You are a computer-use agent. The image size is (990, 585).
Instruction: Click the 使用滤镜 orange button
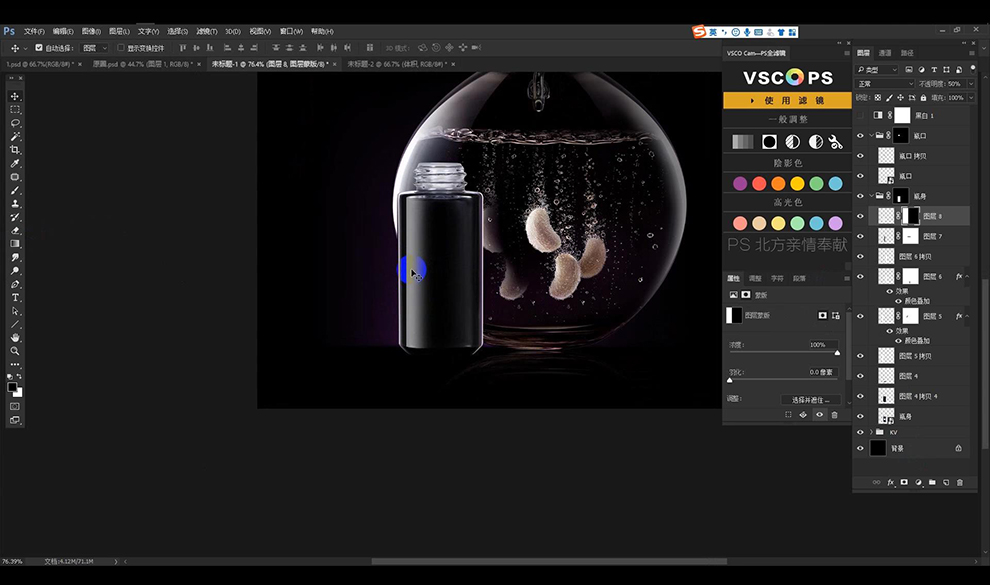[787, 100]
